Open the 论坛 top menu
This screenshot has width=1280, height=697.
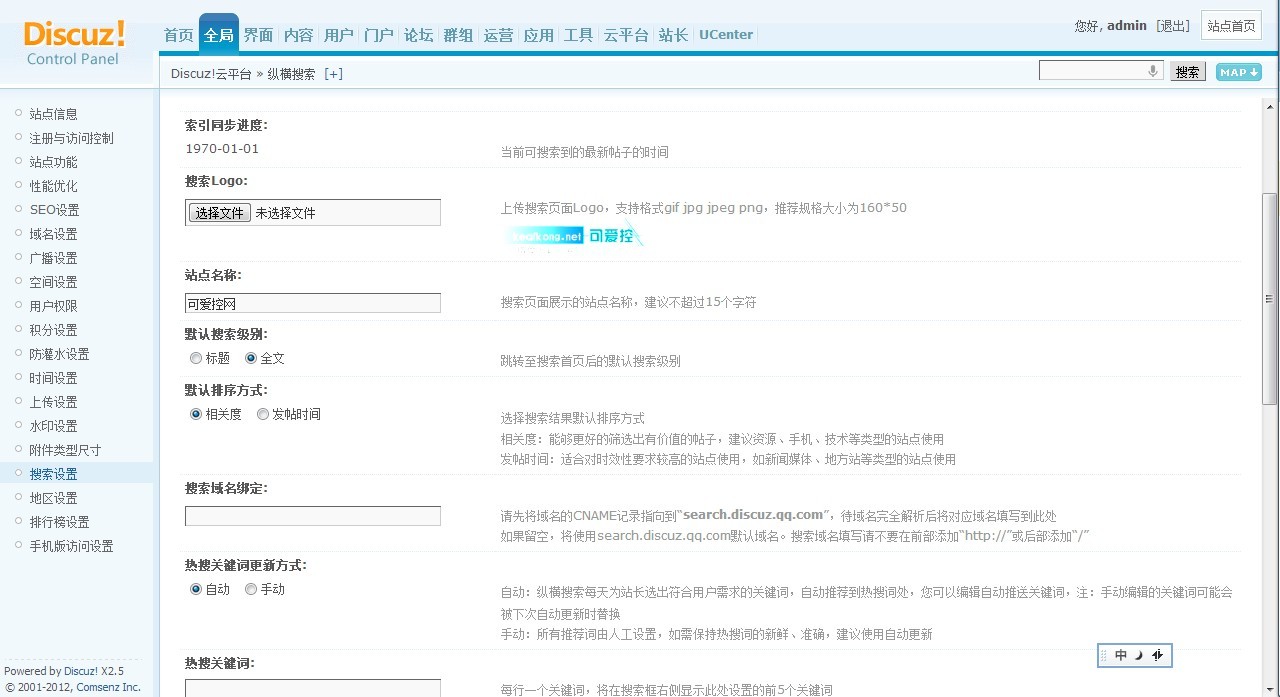(x=418, y=35)
